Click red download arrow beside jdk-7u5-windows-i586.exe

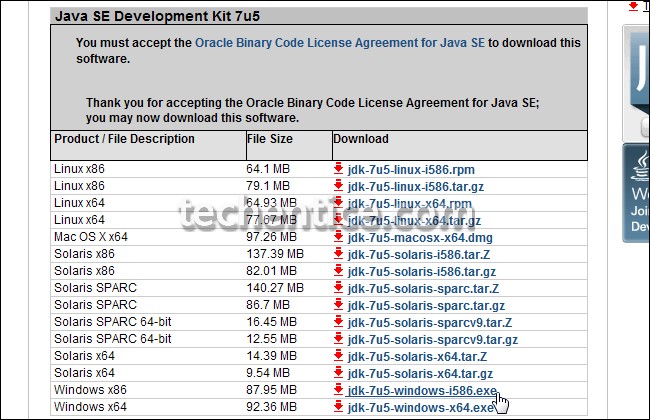coord(338,389)
